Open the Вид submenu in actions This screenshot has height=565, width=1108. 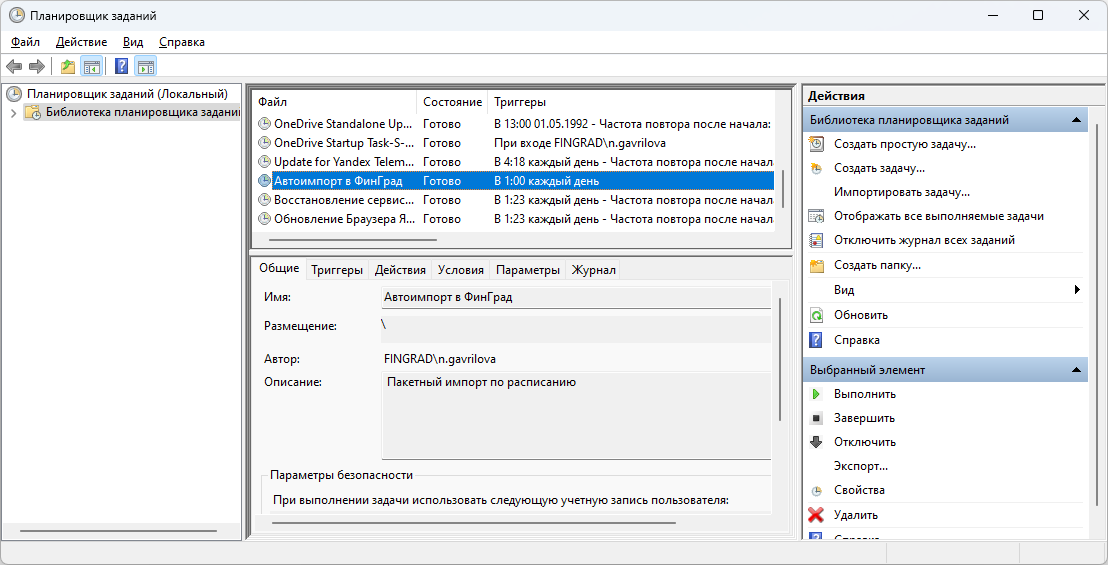(x=1077, y=290)
